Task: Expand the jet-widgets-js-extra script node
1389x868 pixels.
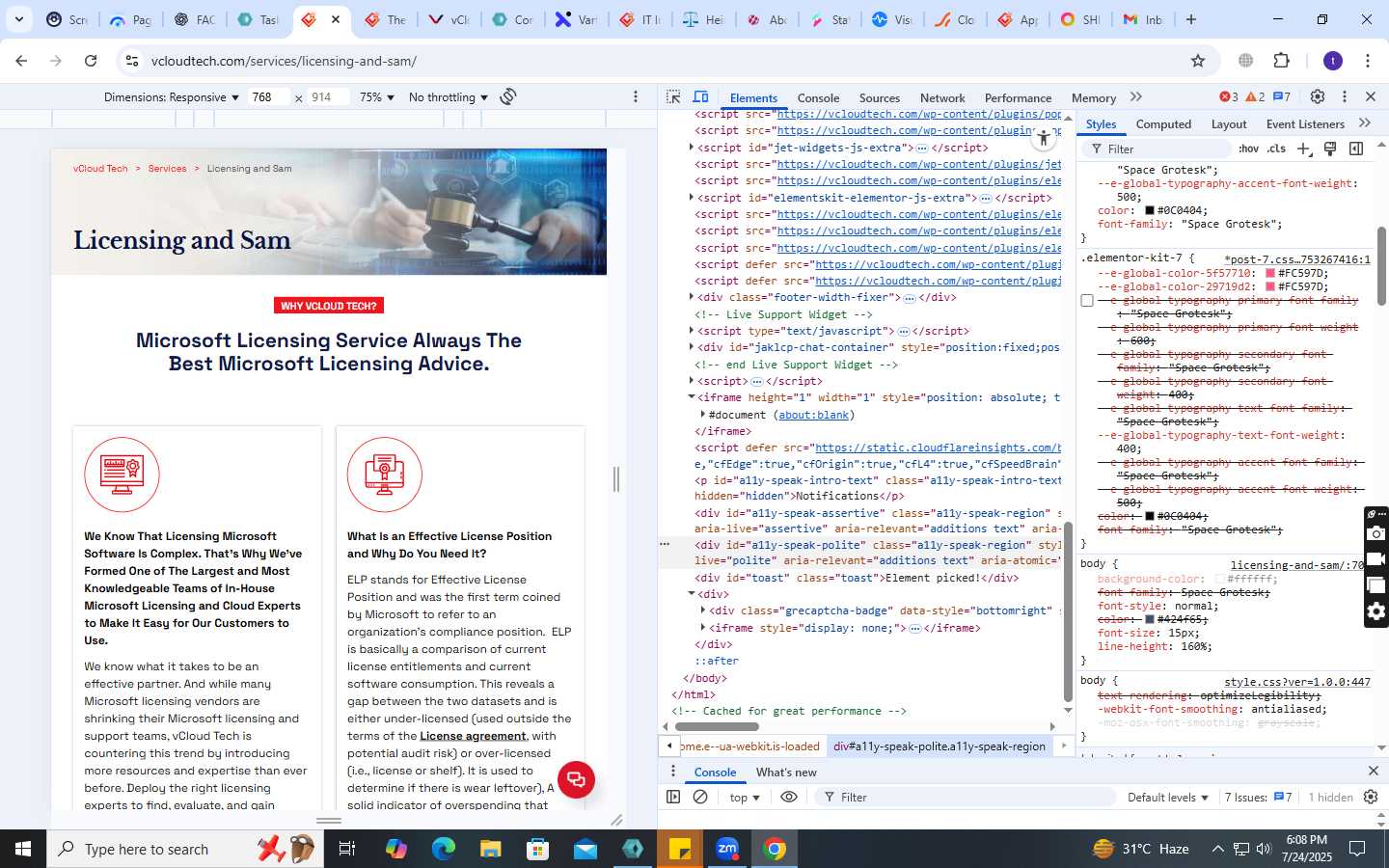Action: click(692, 148)
